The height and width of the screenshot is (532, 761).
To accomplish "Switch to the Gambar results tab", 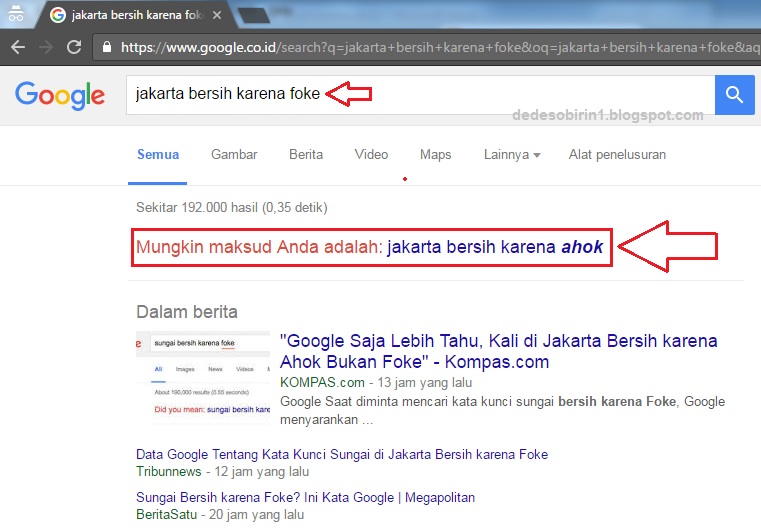I will [234, 154].
